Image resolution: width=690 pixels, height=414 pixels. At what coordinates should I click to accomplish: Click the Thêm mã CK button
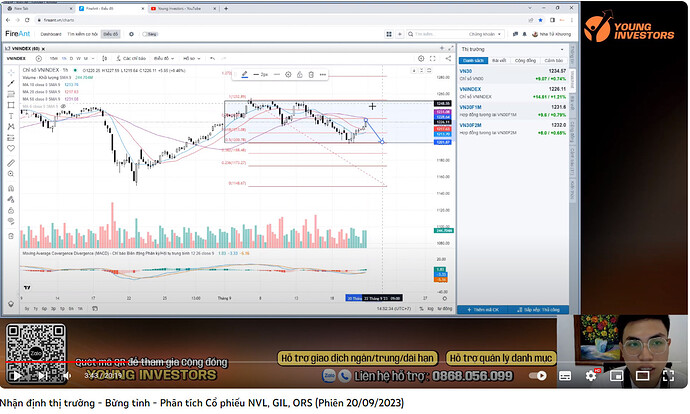click(x=483, y=310)
